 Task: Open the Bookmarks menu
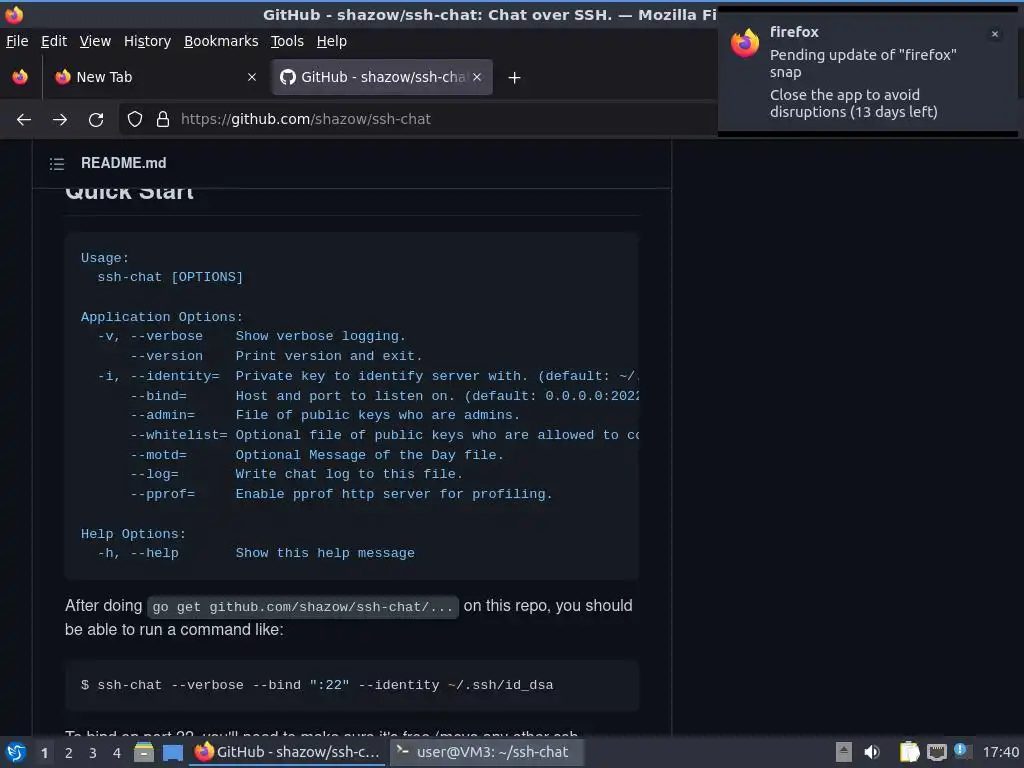click(221, 41)
